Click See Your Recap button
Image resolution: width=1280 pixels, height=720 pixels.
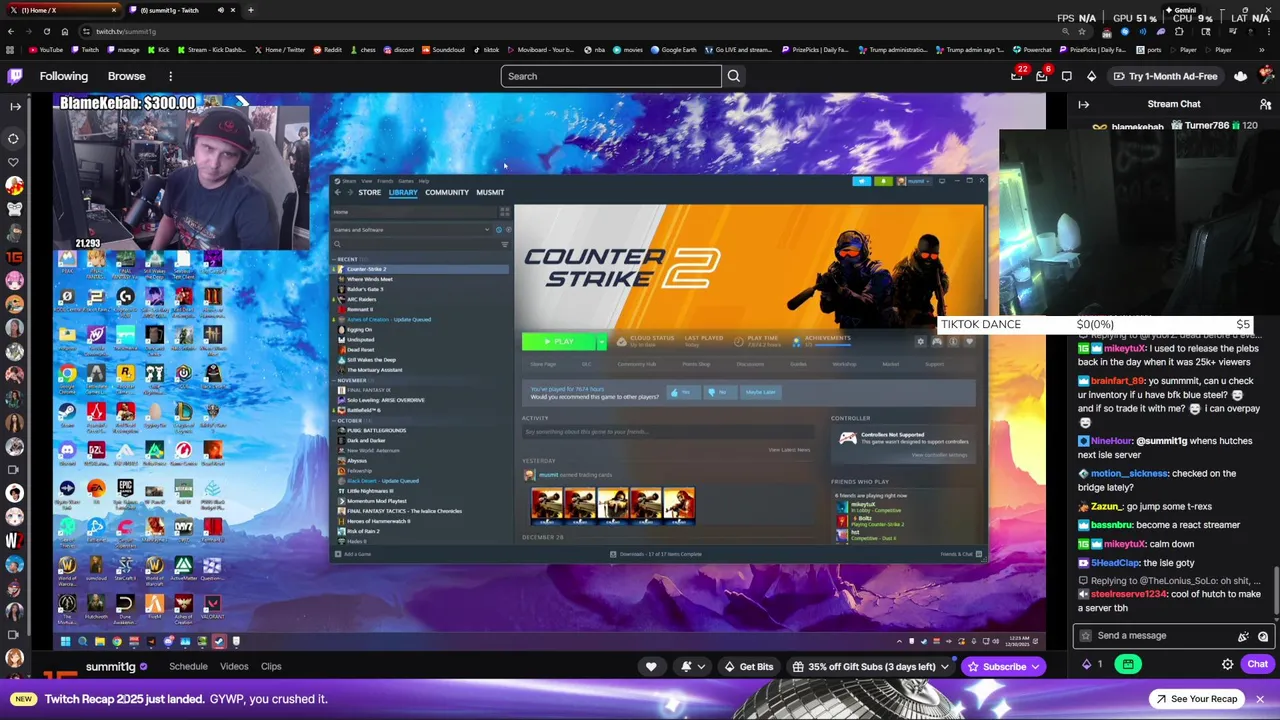point(1196,699)
